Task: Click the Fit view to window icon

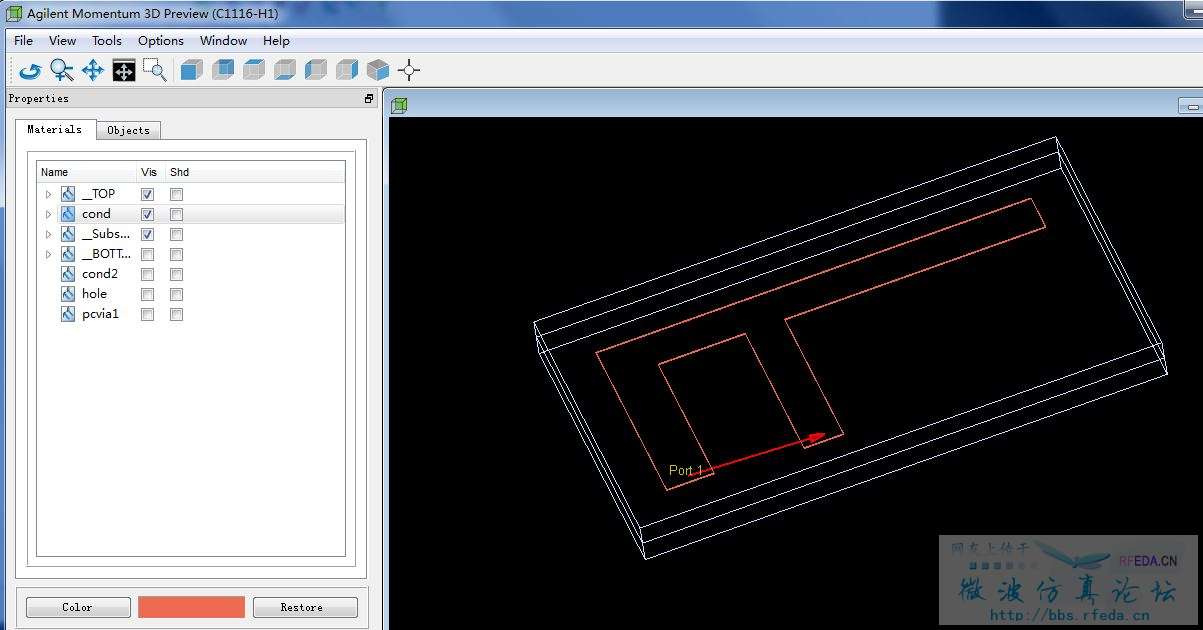Action: point(124,70)
